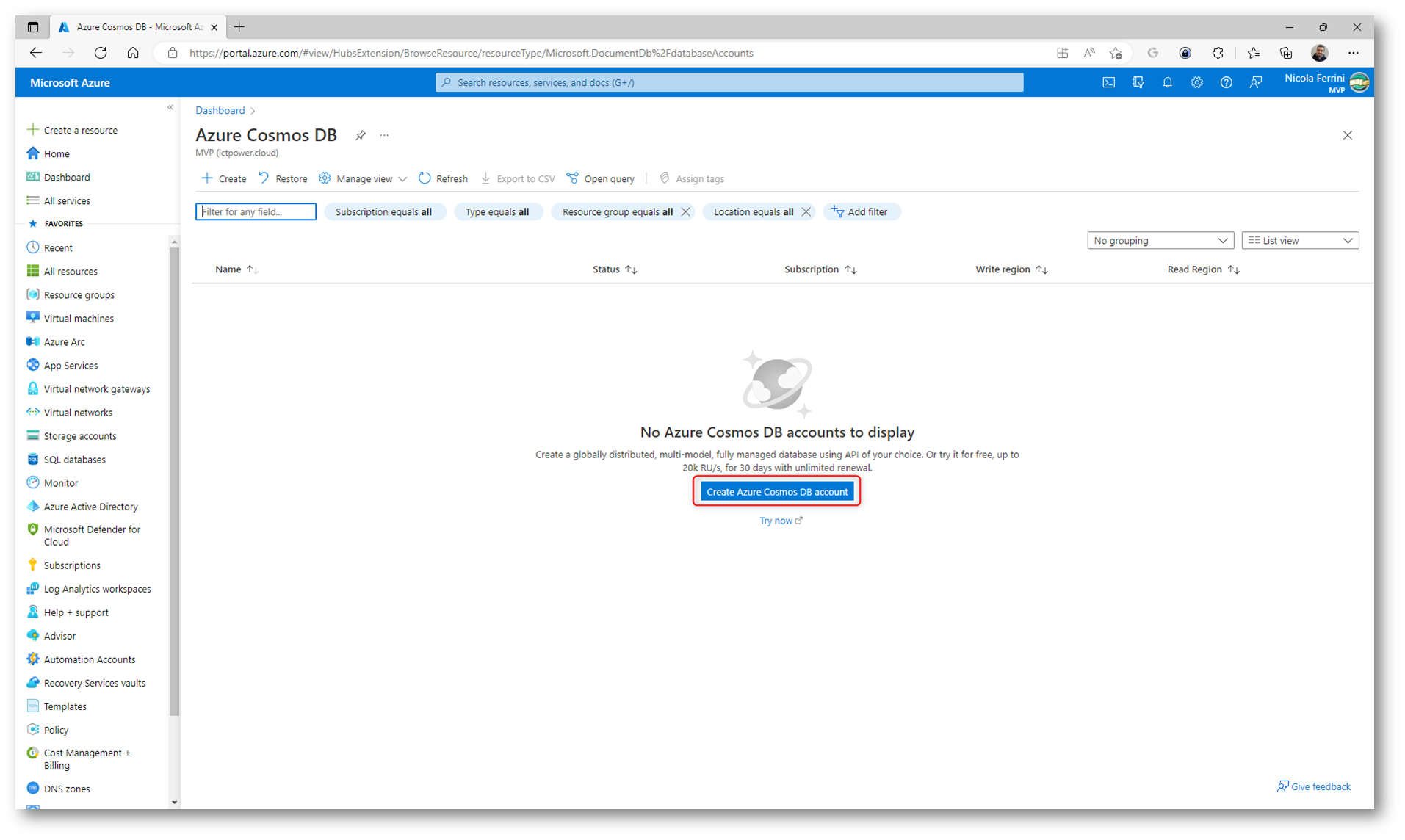Click the sidebar scrollbar up arrow
The height and width of the screenshot is (840, 1405).
coord(174,241)
